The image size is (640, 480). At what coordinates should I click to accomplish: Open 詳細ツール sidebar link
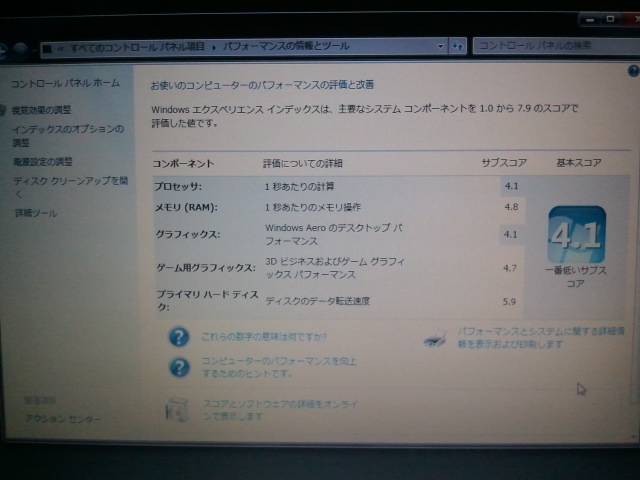point(36,213)
